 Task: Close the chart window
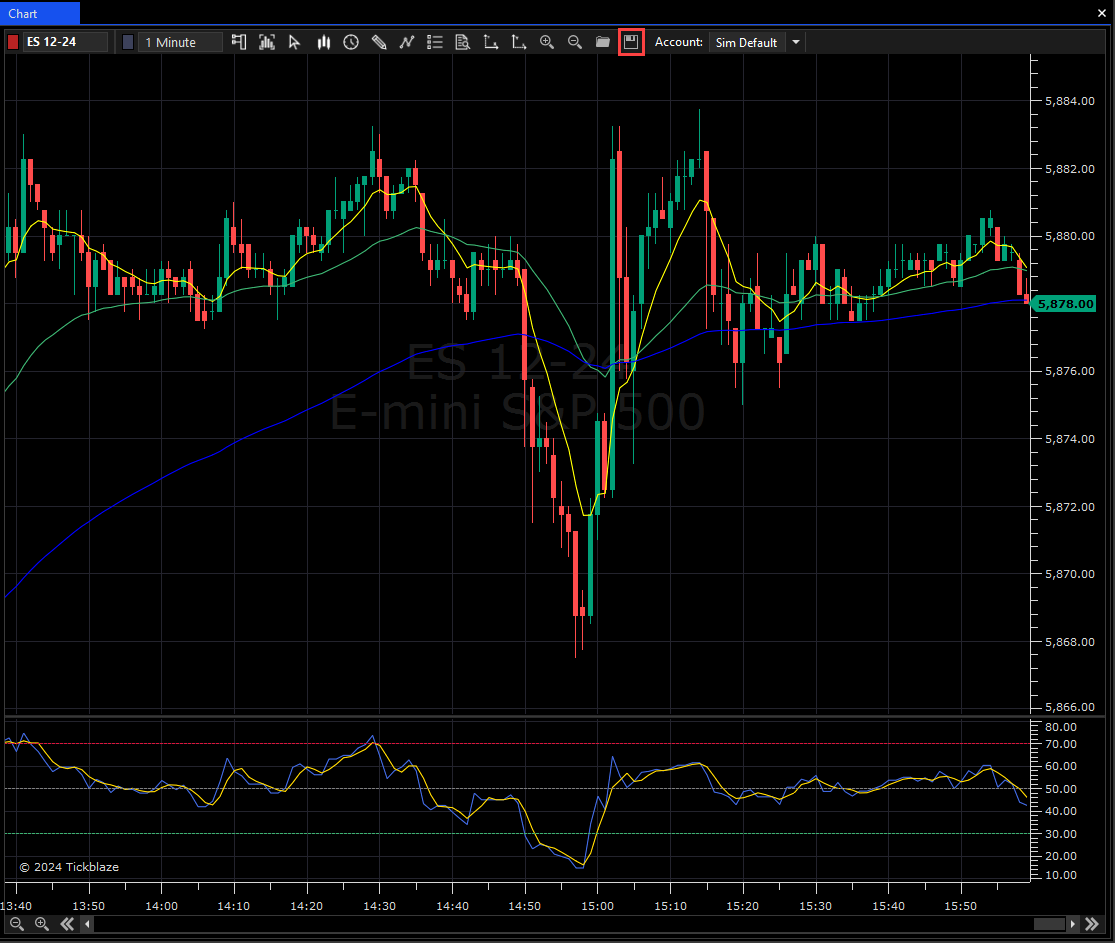pyautogui.click(x=1101, y=13)
